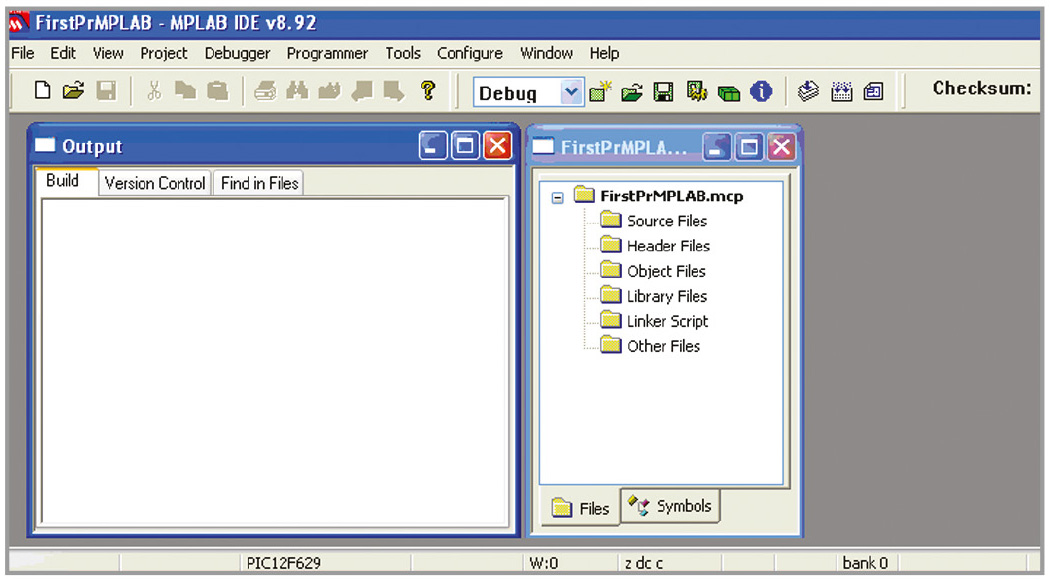Maximize the Output window
The width and height of the screenshot is (1050, 579).
click(465, 147)
